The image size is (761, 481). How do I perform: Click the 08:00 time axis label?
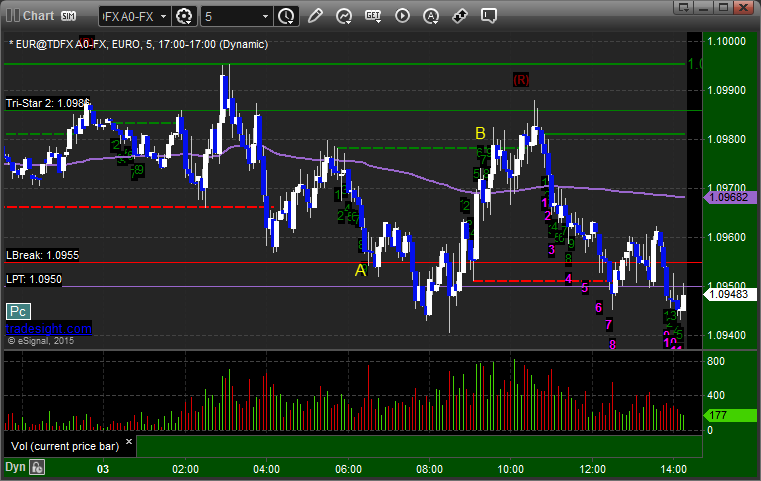(x=430, y=469)
